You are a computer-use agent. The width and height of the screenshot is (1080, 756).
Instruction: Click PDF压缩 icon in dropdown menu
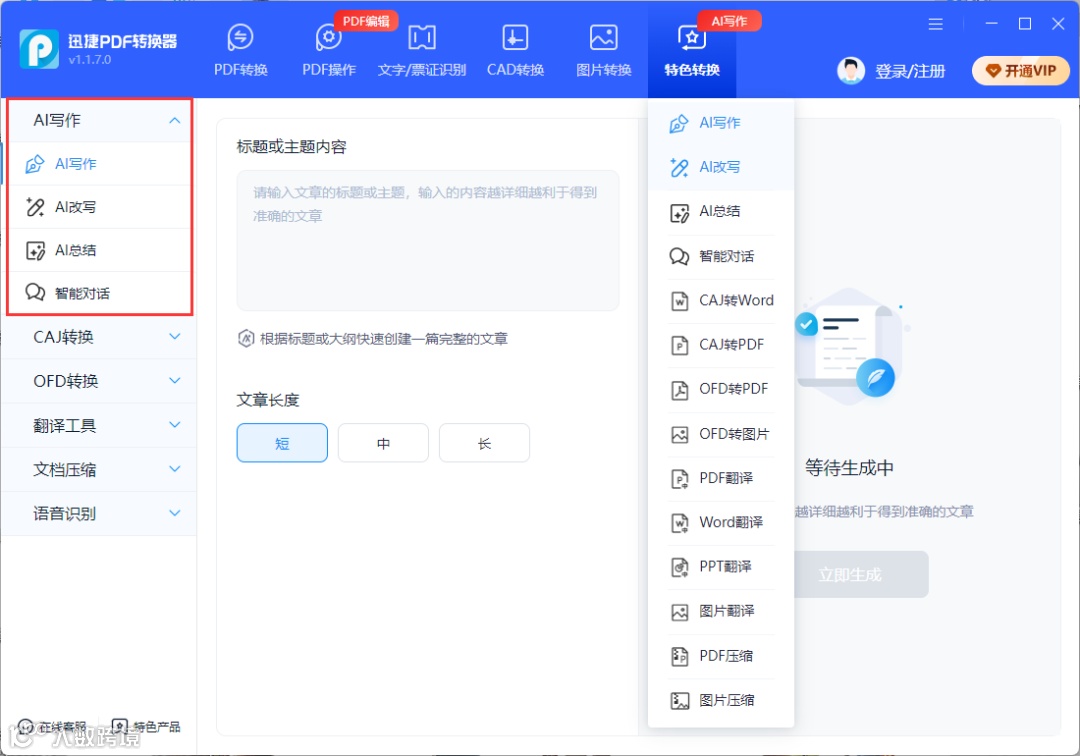coord(679,657)
